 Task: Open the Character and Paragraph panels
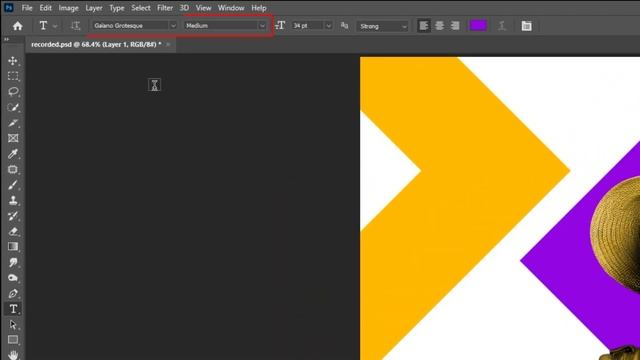527,26
